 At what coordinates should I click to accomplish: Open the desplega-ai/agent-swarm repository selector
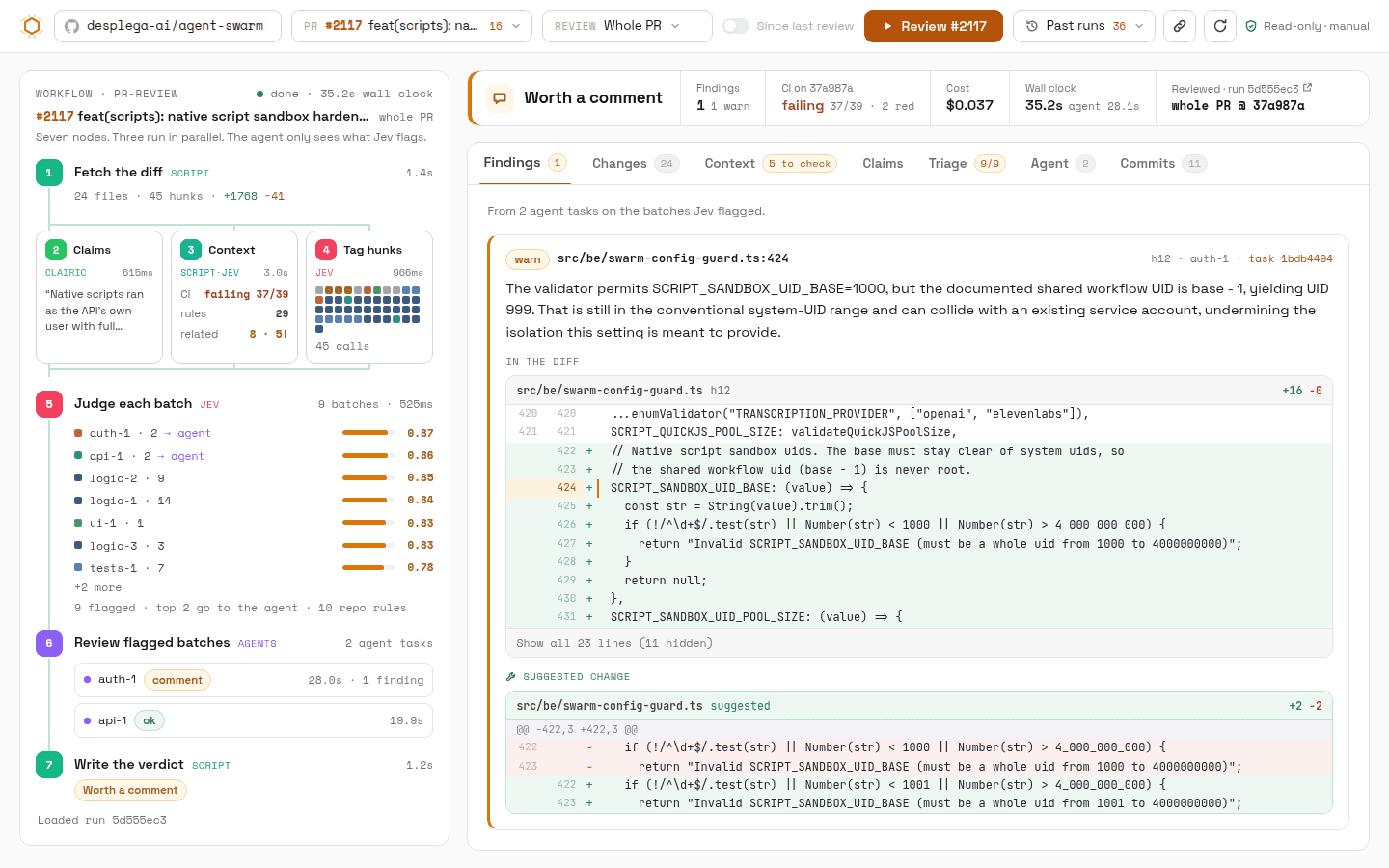point(168,26)
